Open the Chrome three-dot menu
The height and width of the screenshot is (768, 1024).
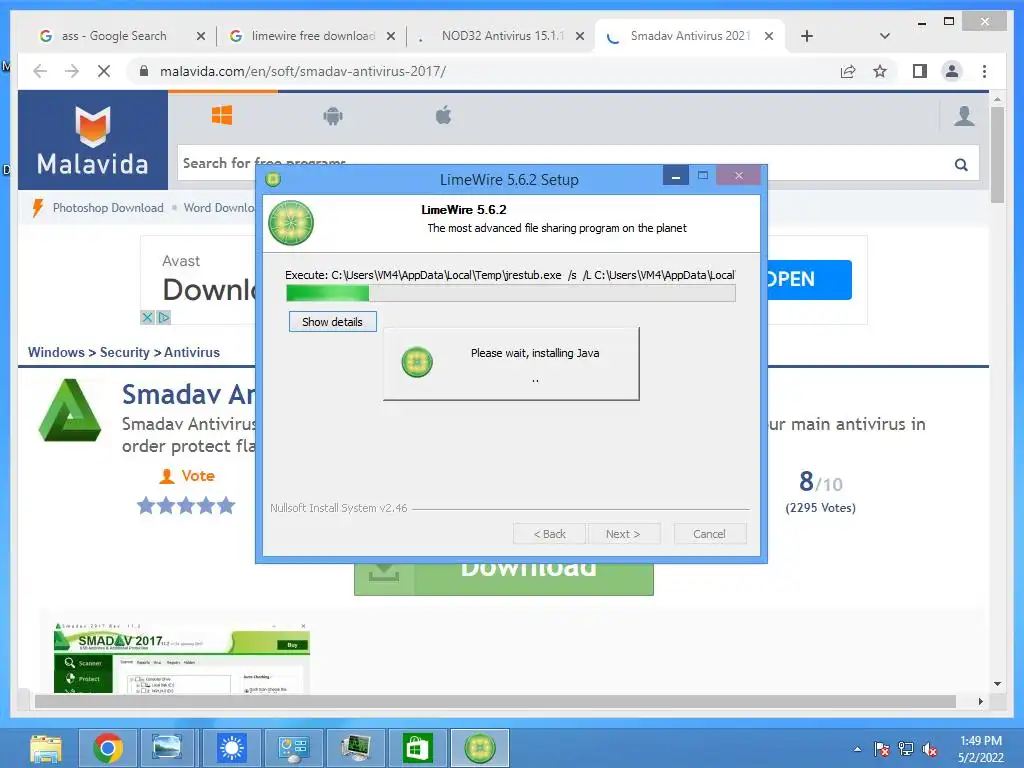[x=984, y=71]
